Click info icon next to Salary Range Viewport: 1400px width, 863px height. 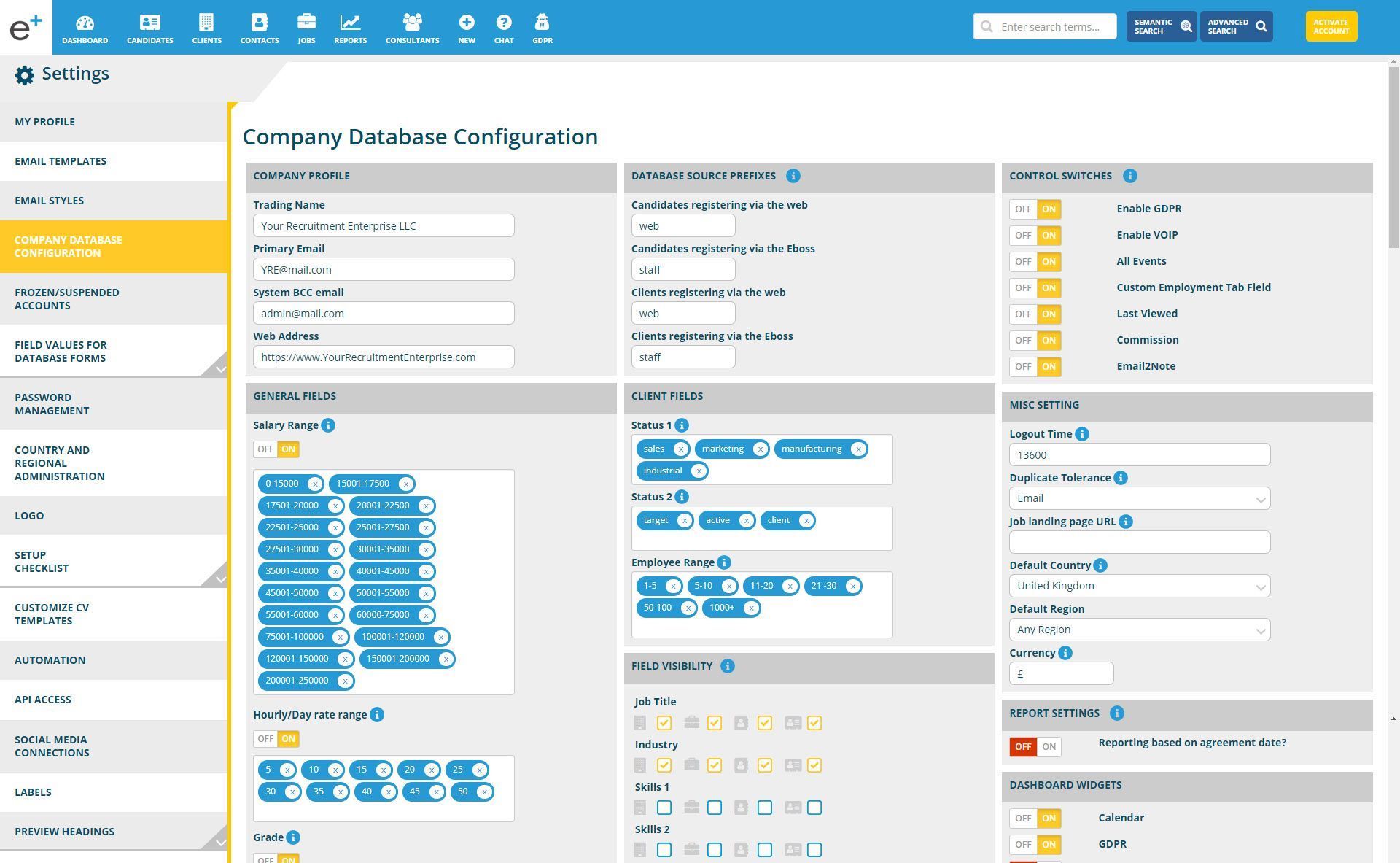click(328, 425)
